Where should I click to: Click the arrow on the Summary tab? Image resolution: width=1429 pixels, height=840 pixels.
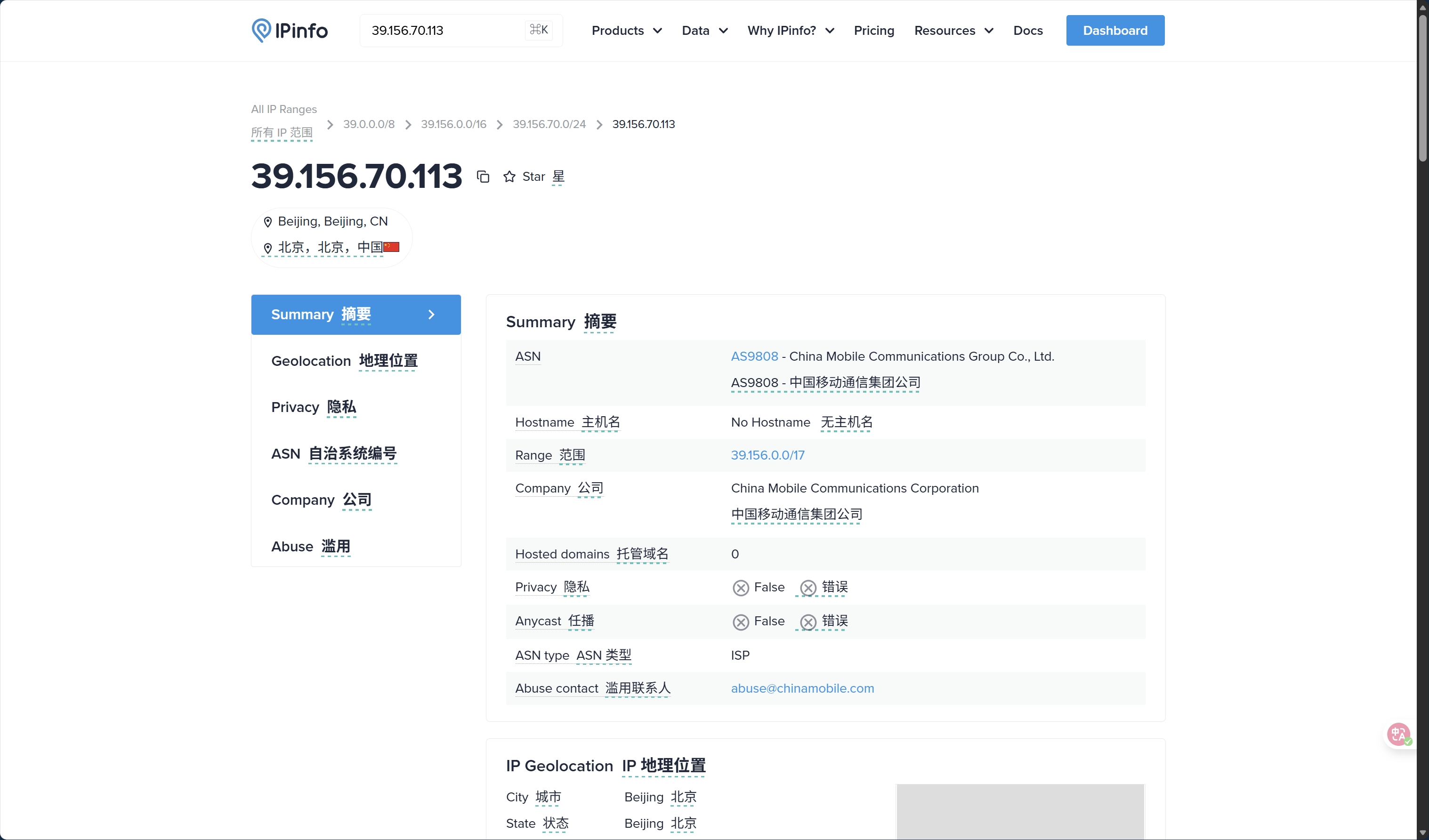431,314
